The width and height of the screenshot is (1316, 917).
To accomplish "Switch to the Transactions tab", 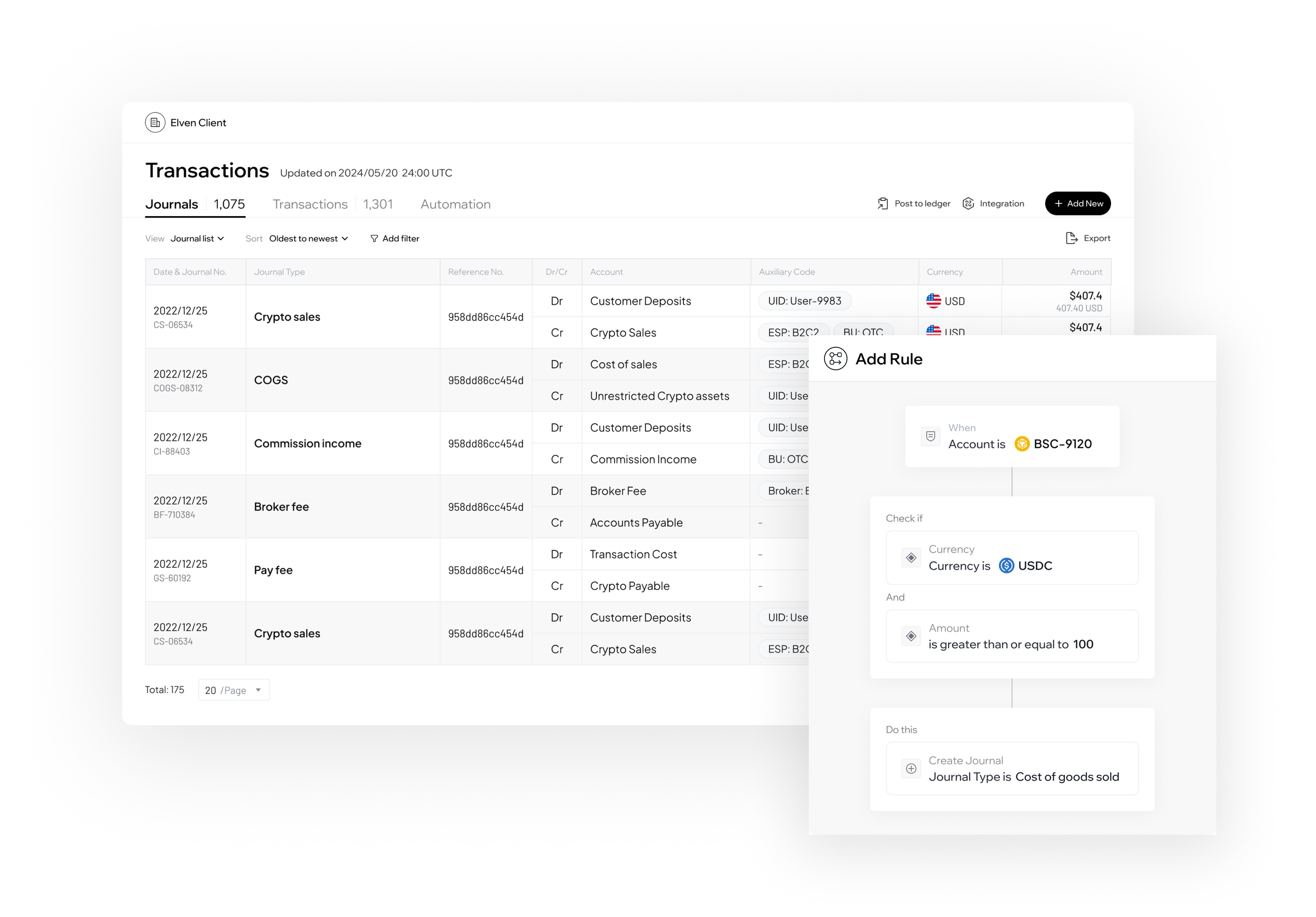I will pyautogui.click(x=333, y=204).
